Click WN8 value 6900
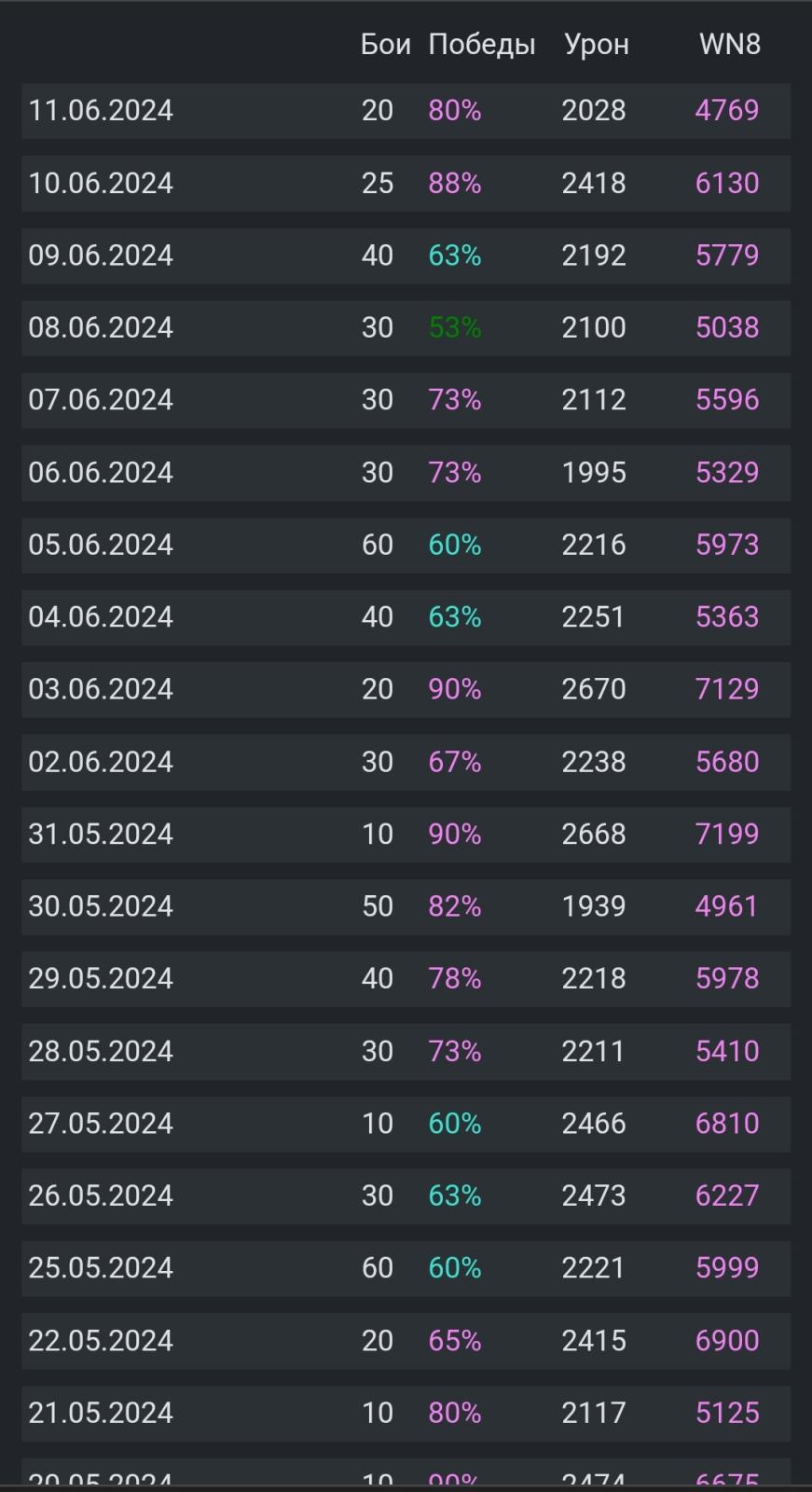The image size is (812, 1492). click(x=727, y=1340)
